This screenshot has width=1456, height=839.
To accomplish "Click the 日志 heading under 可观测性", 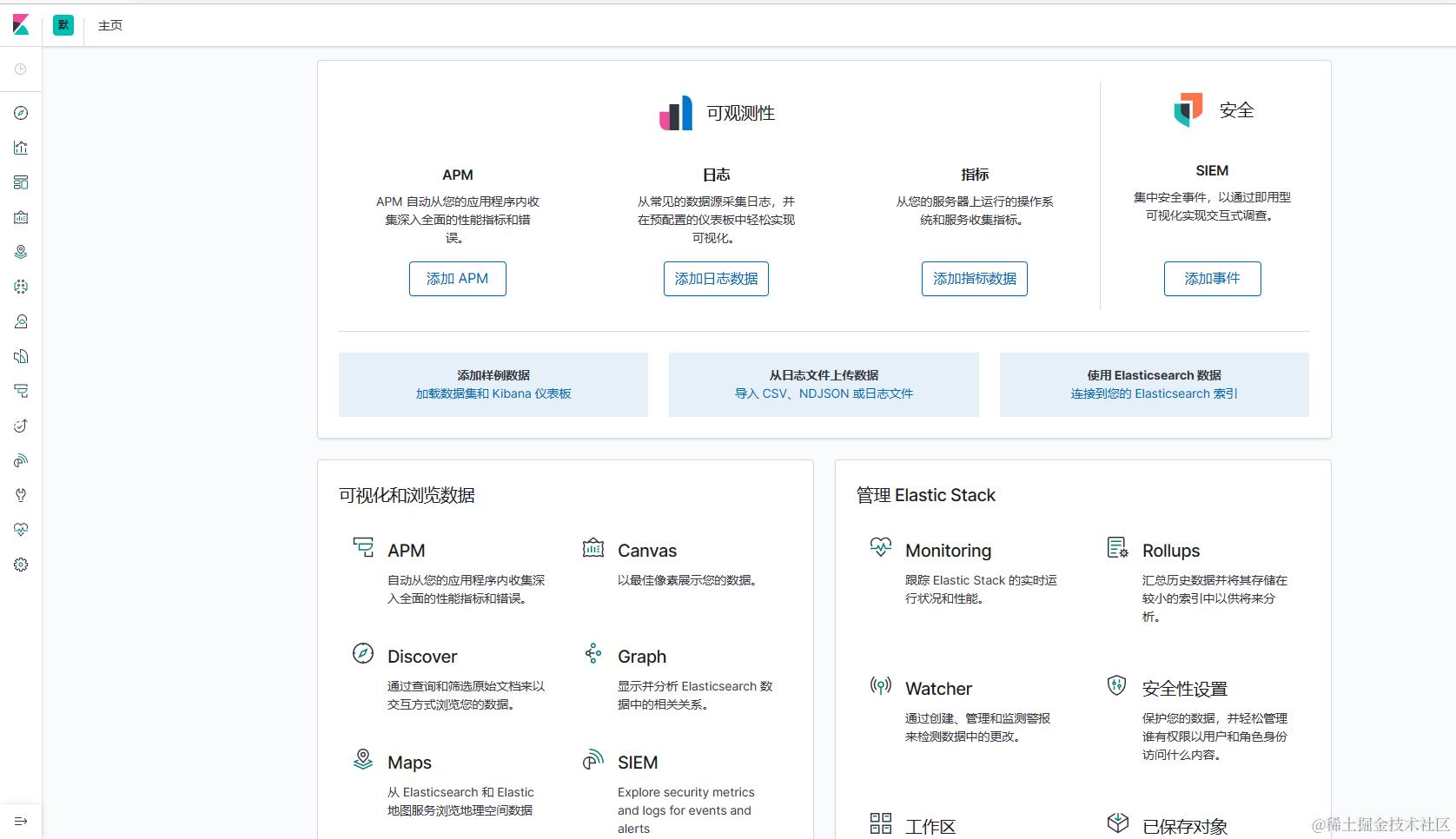I will (716, 175).
